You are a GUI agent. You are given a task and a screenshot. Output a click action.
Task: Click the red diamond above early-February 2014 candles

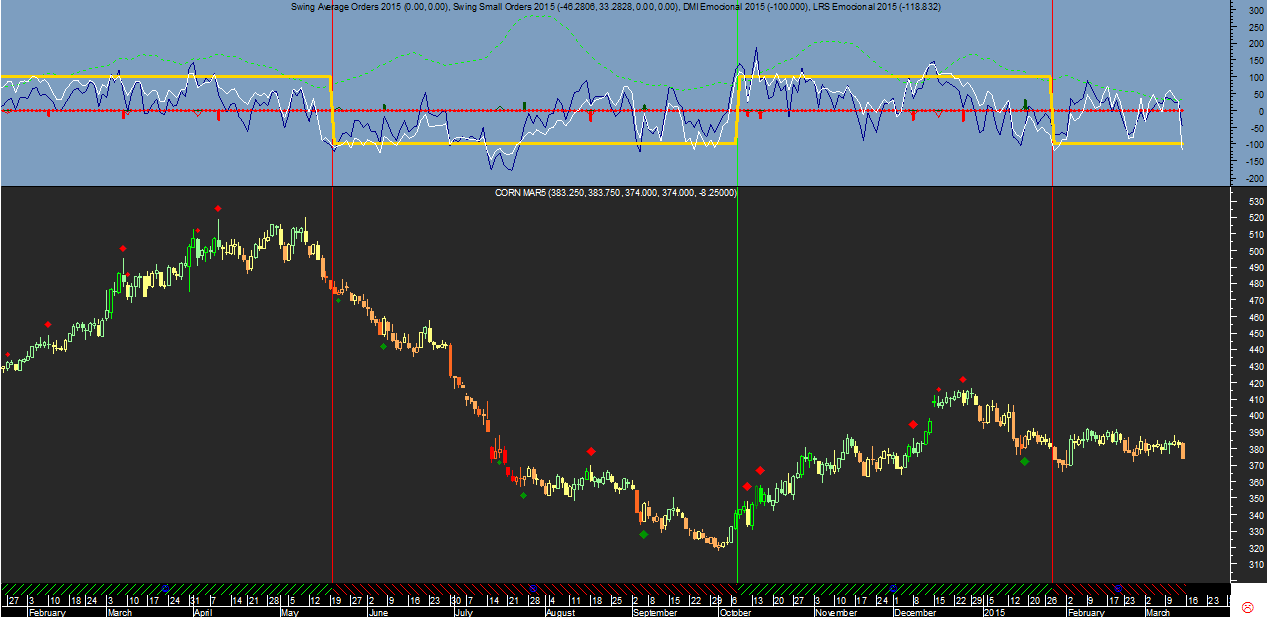48,324
